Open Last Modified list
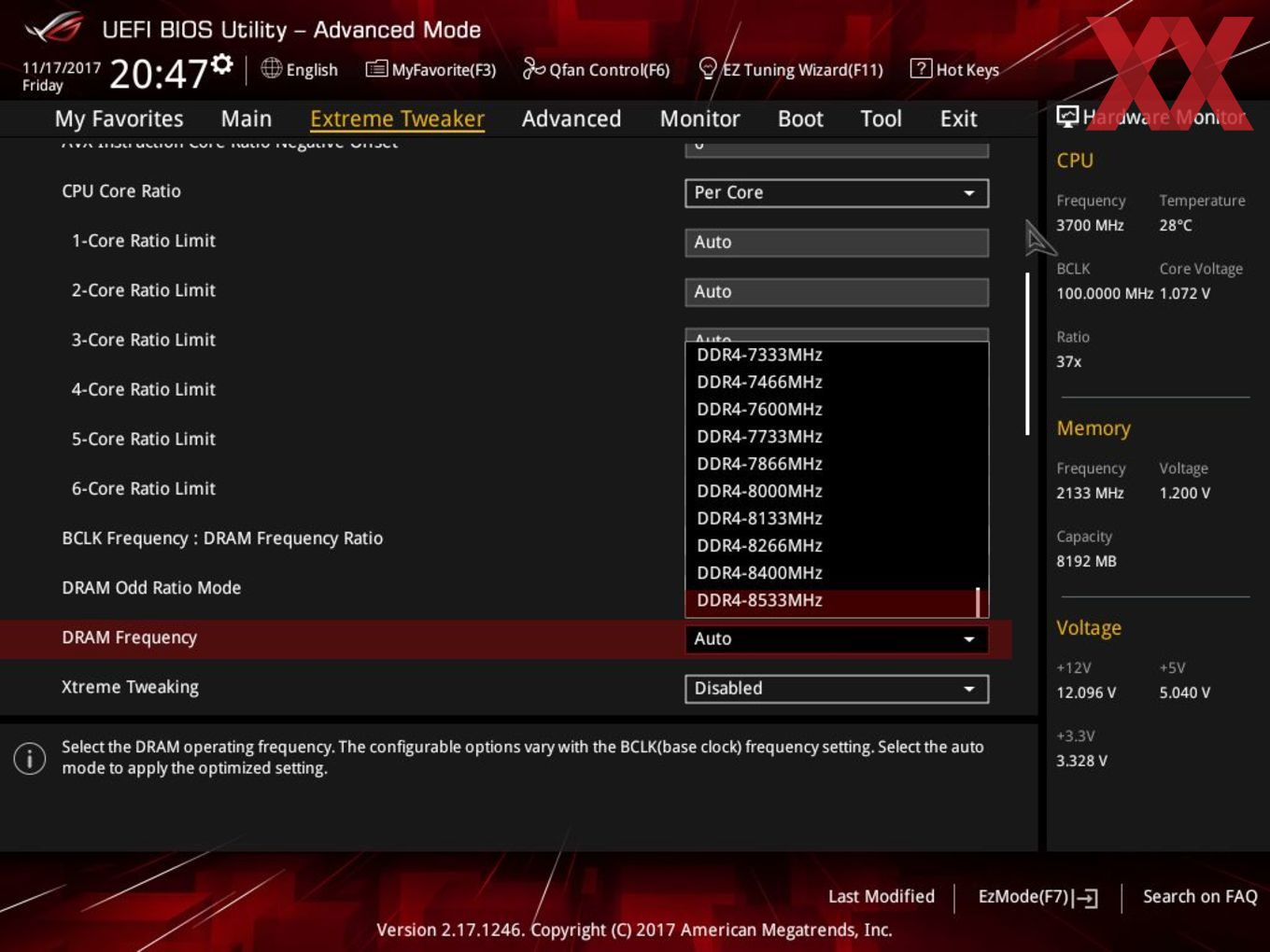Image resolution: width=1270 pixels, height=952 pixels. (x=881, y=896)
